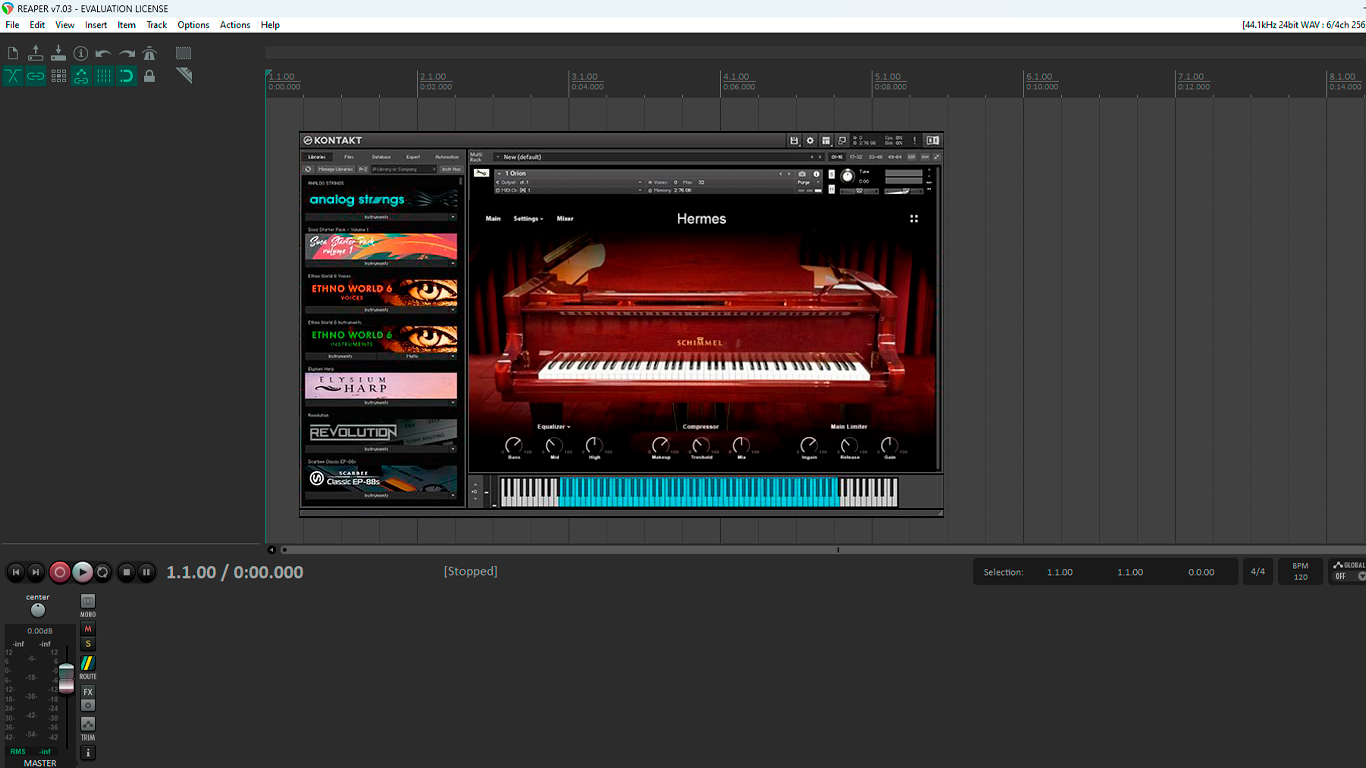Bypass master FX power button

click(x=88, y=705)
